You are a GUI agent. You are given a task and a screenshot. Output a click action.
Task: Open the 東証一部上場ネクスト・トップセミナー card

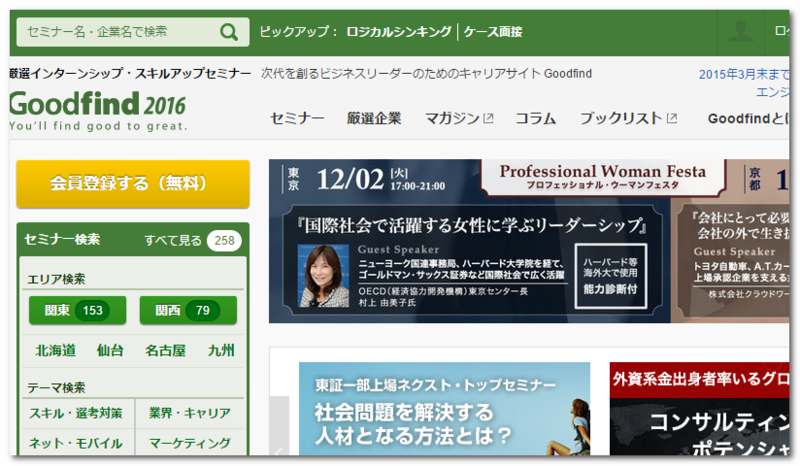pos(444,409)
